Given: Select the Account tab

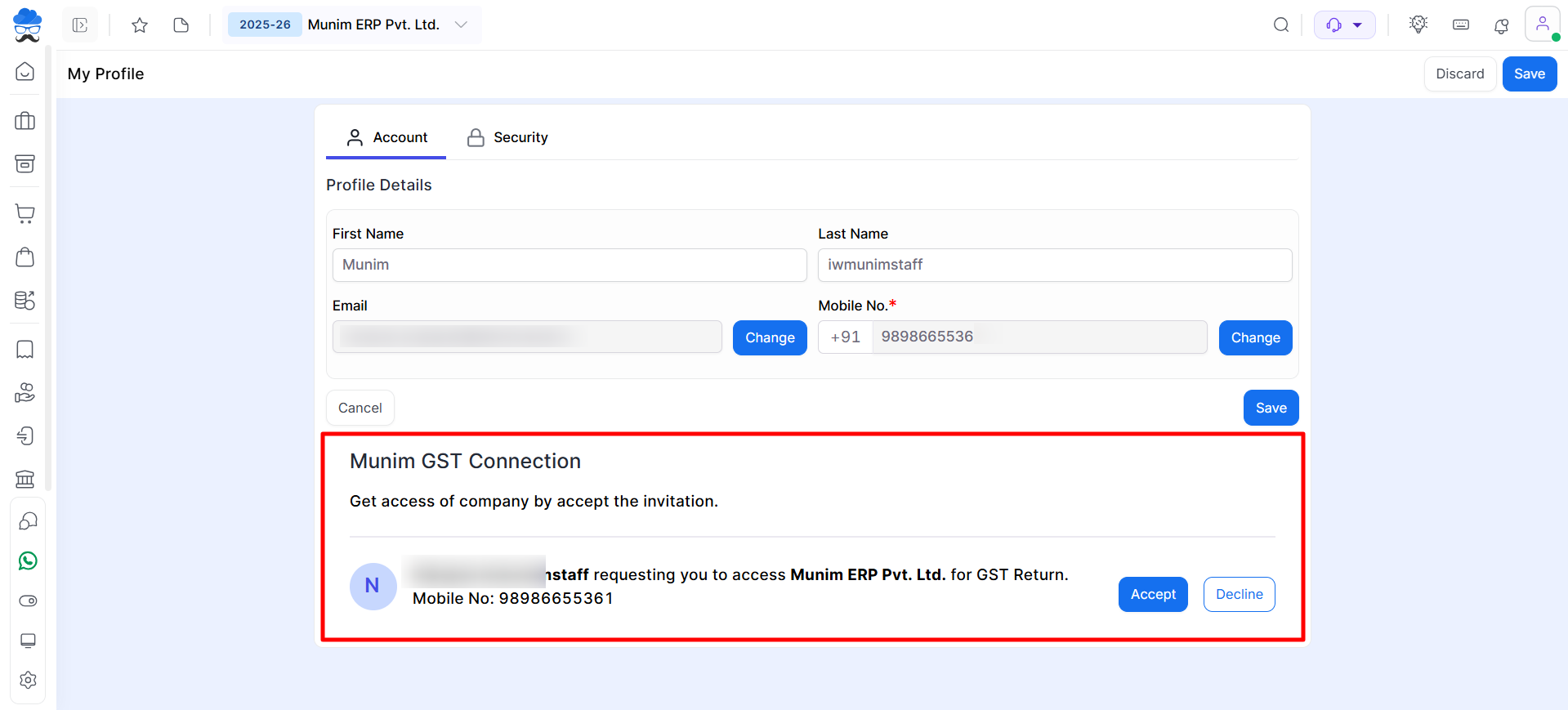Looking at the screenshot, I should (386, 137).
